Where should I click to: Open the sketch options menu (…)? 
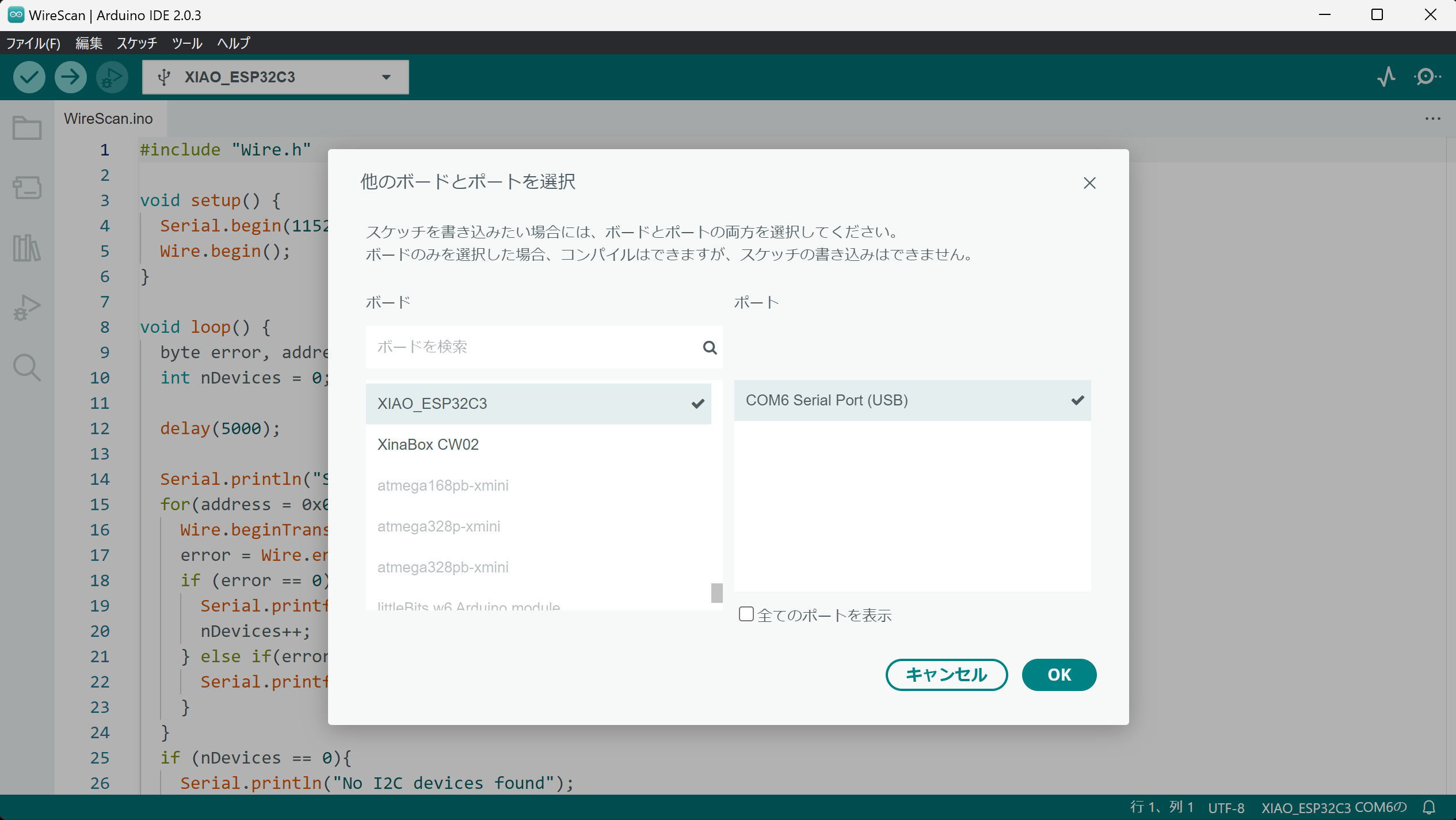tap(1432, 119)
